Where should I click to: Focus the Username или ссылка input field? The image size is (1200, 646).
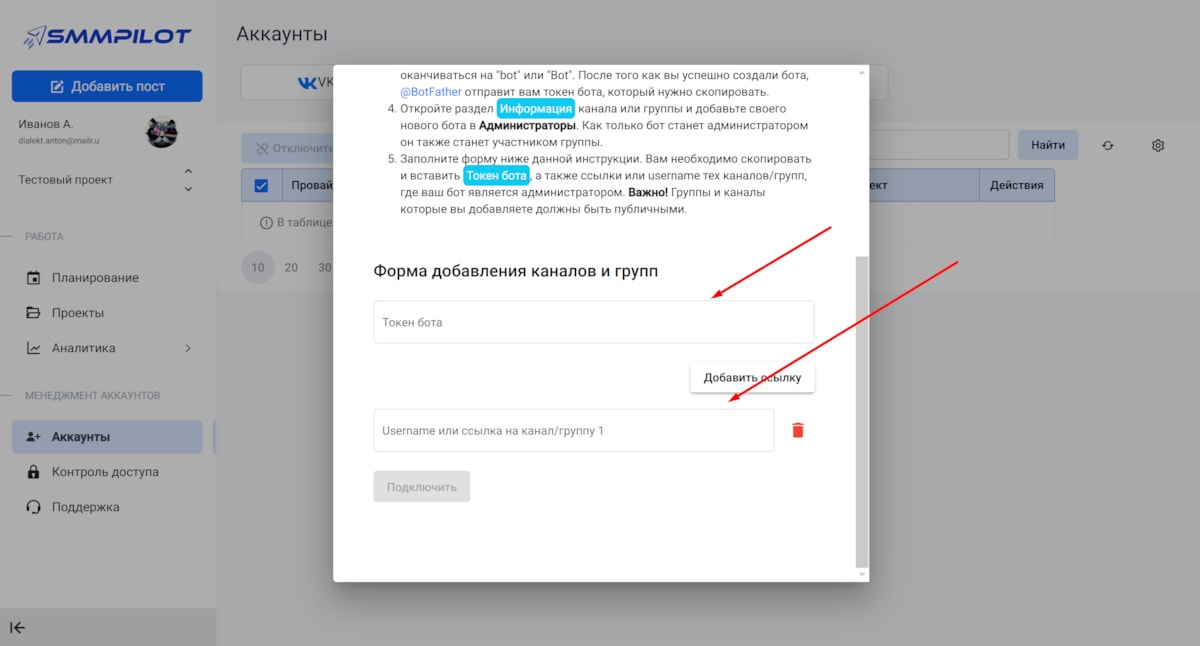tap(574, 430)
